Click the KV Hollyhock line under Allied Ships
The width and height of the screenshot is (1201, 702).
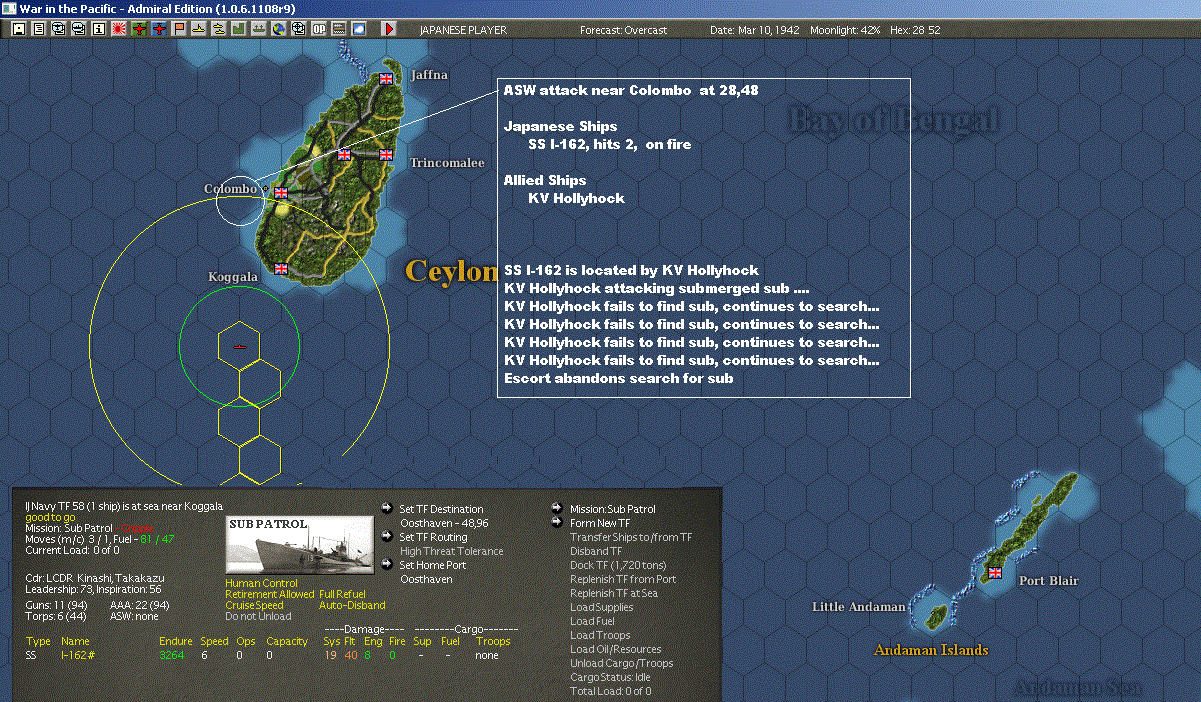576,199
